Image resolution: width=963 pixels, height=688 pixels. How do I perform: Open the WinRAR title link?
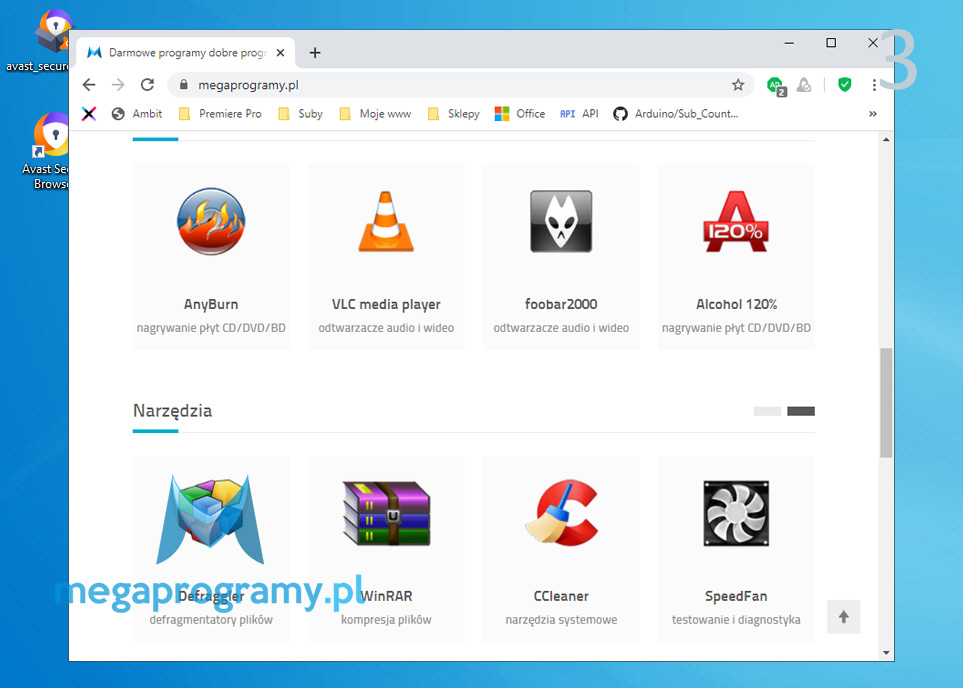point(386,596)
